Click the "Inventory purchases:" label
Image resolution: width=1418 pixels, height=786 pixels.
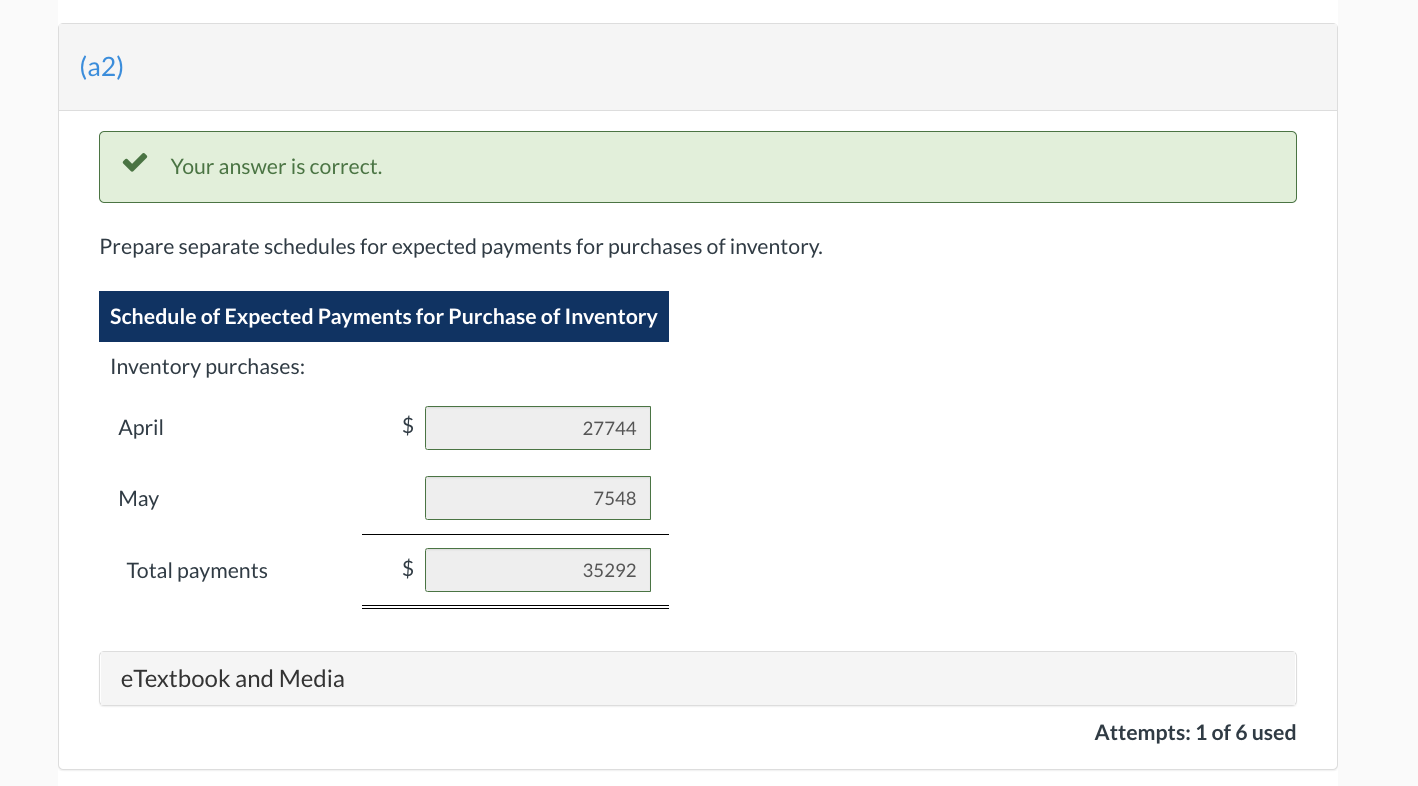(207, 367)
